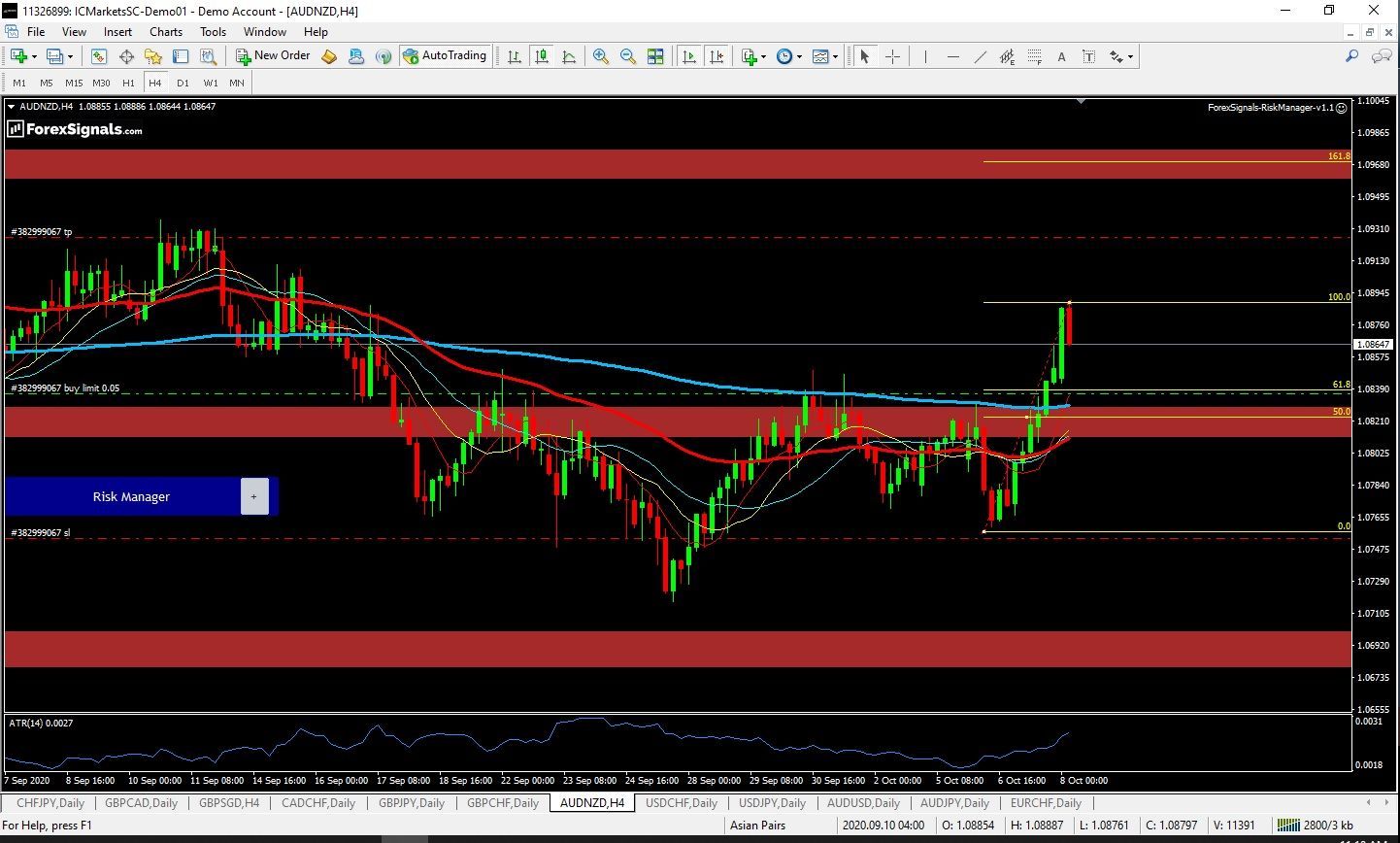Open the Signals broadcast icon
The height and width of the screenshot is (843, 1400).
point(383,56)
